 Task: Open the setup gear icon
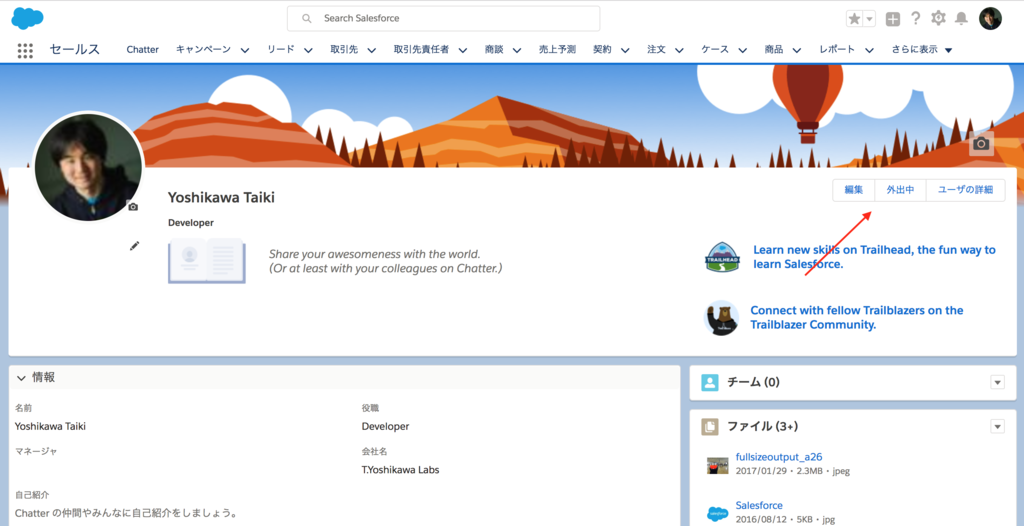pos(938,18)
